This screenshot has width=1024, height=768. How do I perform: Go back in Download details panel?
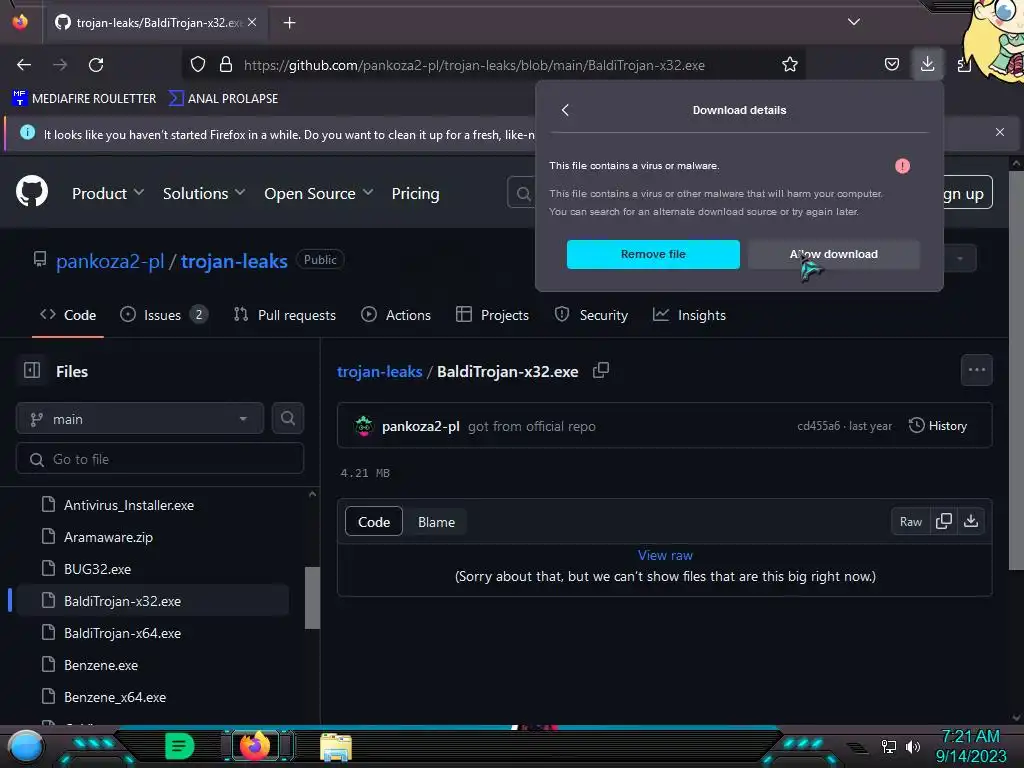point(566,110)
